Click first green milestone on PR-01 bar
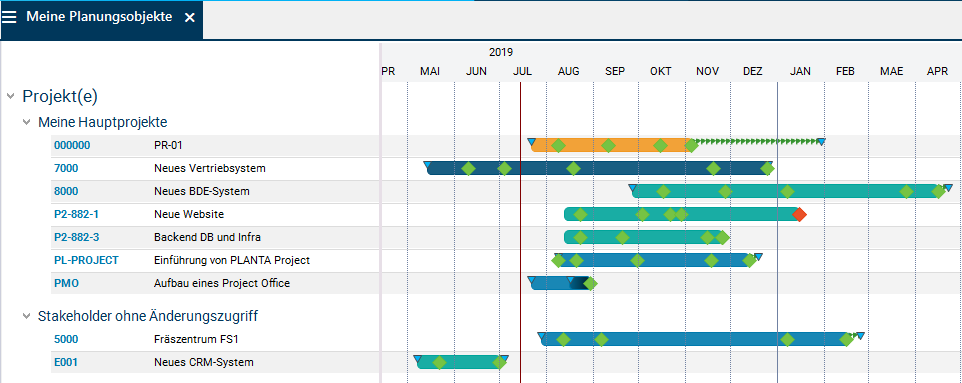The image size is (962, 383). tap(558, 145)
